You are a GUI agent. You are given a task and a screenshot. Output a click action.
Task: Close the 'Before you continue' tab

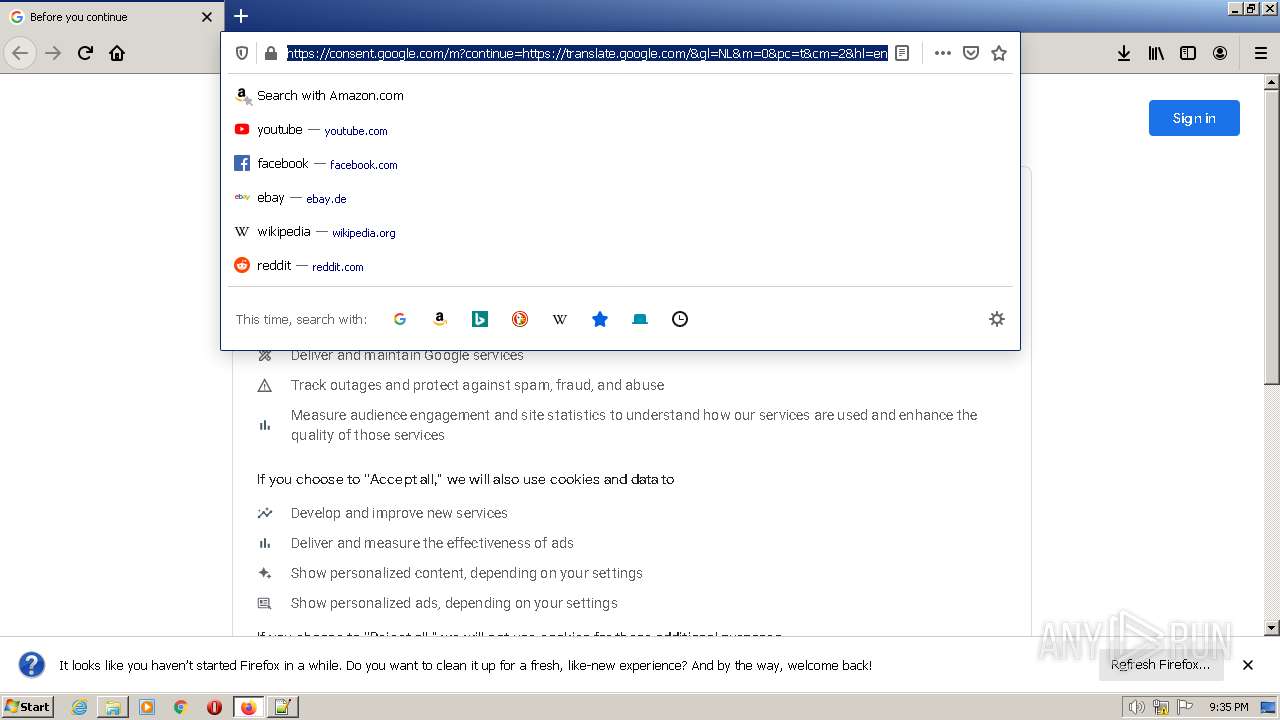pos(207,17)
